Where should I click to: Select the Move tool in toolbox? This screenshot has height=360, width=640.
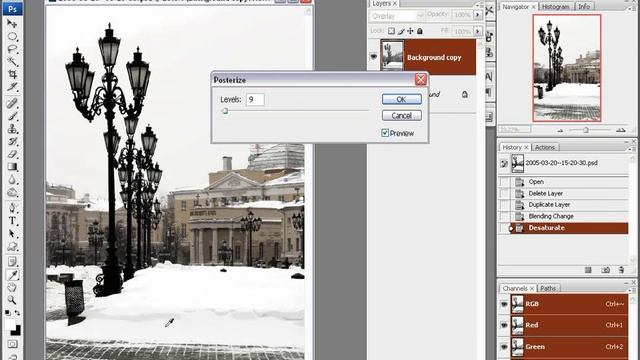(12, 24)
